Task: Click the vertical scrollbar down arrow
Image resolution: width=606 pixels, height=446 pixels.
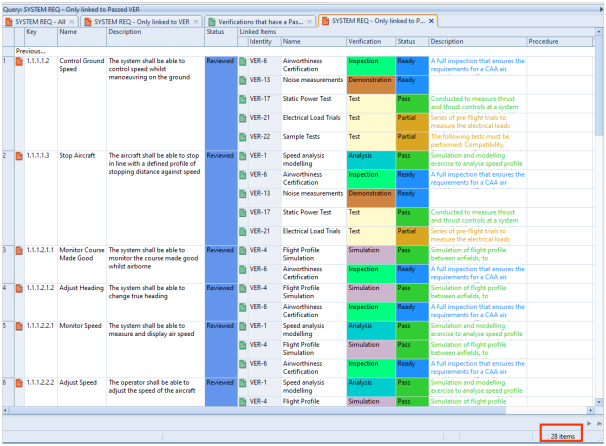Action: [599, 402]
